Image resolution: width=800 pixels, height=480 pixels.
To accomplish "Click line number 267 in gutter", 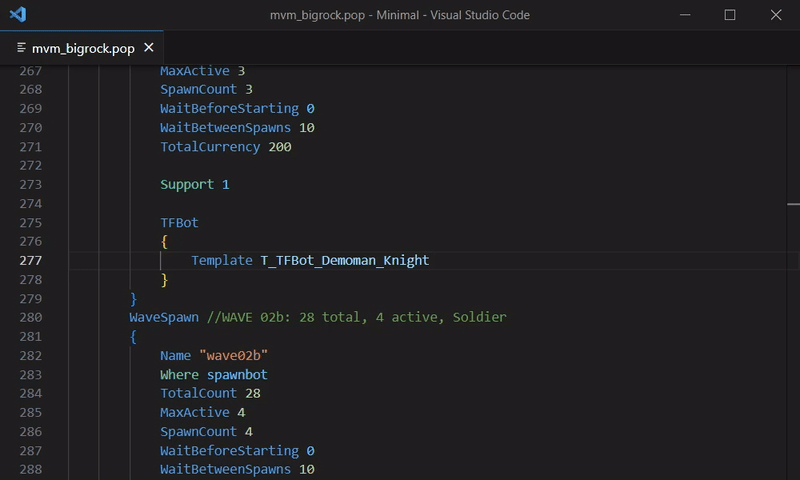I will tap(31, 70).
